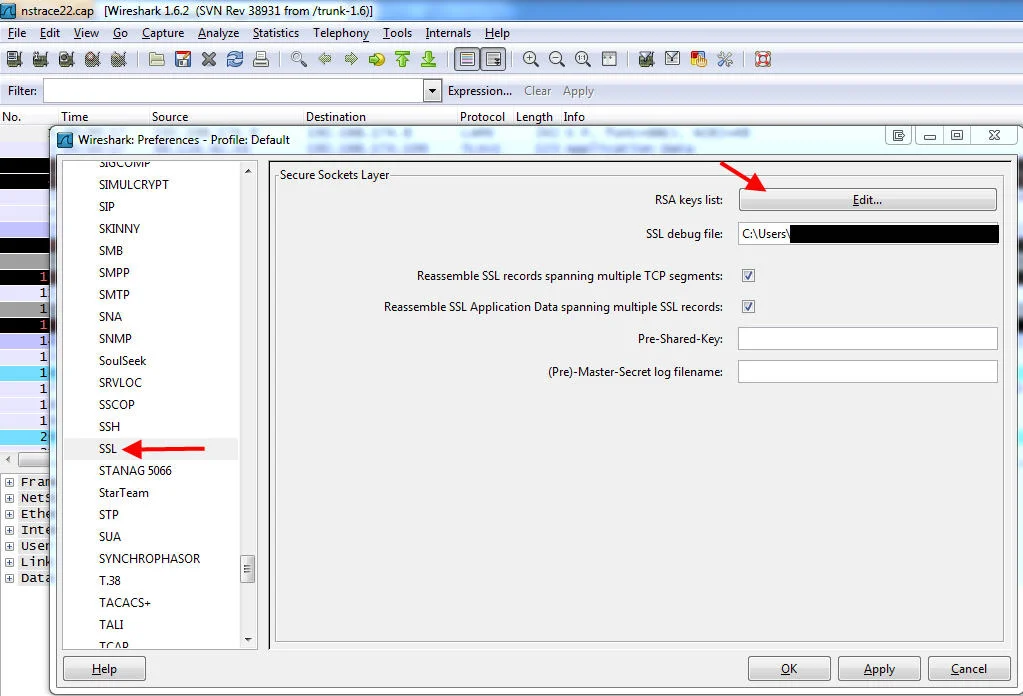The image size is (1023, 696).
Task: Select SSH in protocol list
Action: pyautogui.click(x=109, y=427)
